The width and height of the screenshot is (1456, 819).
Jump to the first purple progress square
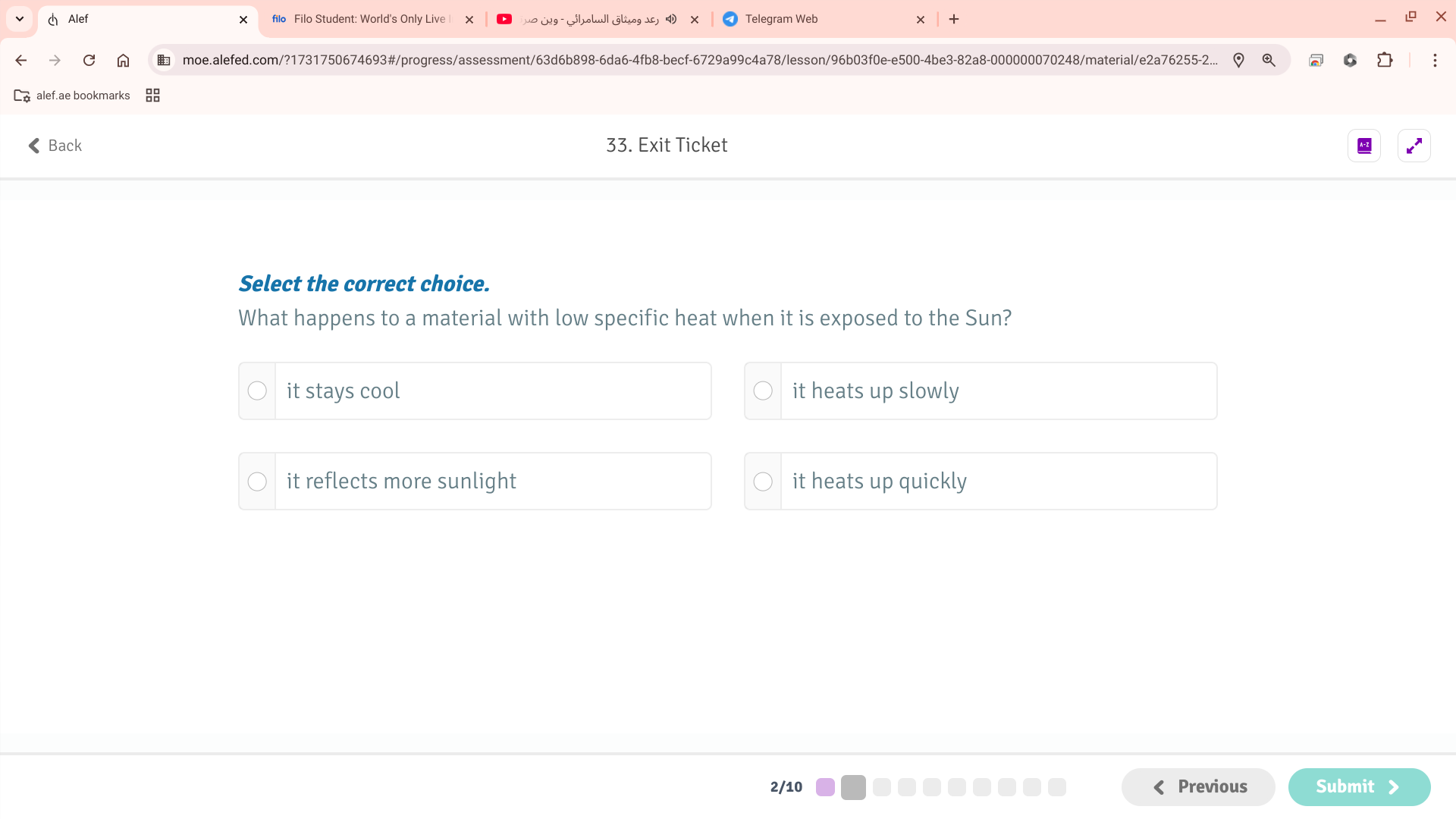pyautogui.click(x=825, y=787)
